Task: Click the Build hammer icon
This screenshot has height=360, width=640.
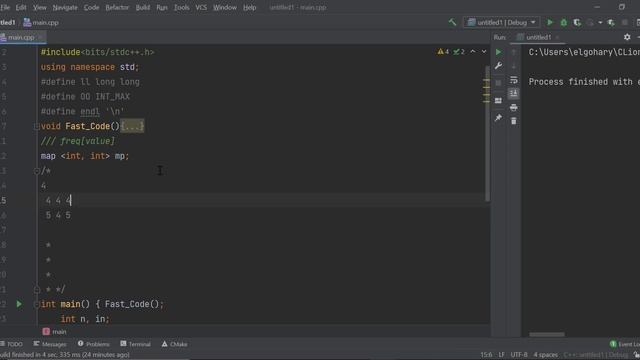Action: [452, 22]
